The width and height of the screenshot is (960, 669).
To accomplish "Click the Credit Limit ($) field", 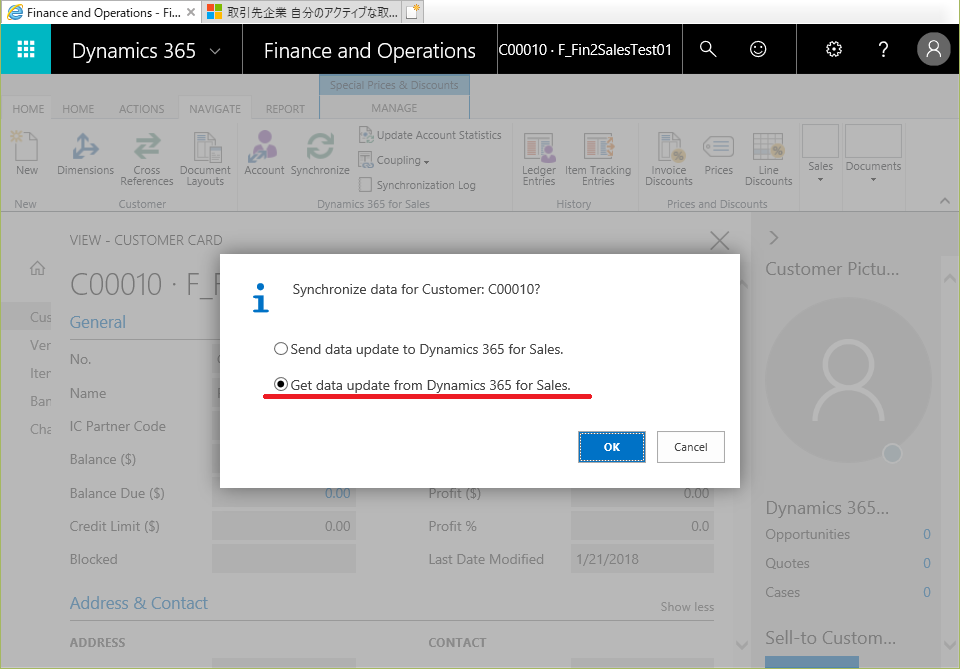I will pos(283,526).
